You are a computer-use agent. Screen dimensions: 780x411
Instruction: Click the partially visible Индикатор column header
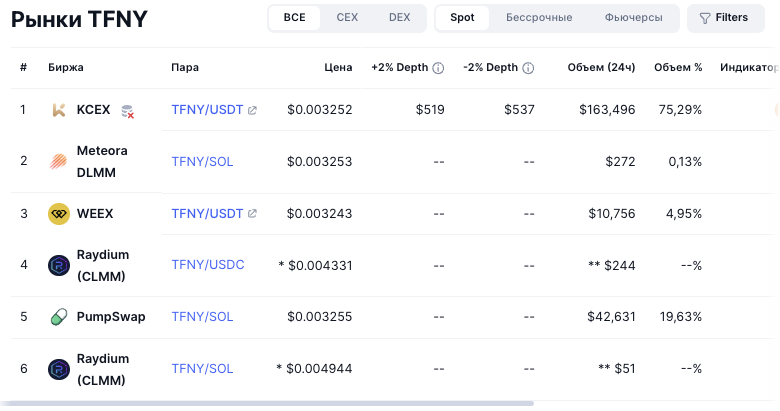(x=750, y=67)
